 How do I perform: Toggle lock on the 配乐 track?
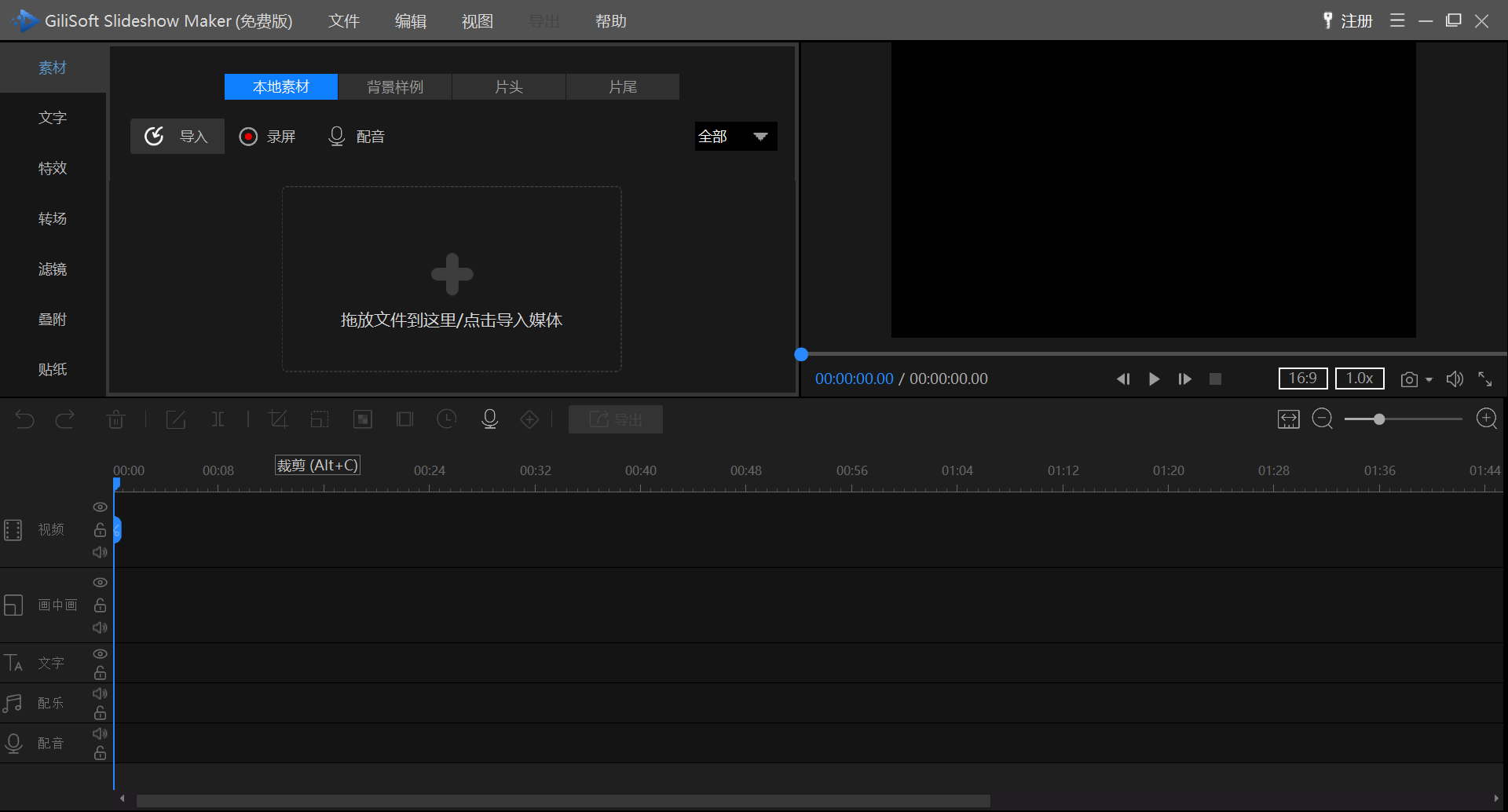pyautogui.click(x=100, y=713)
